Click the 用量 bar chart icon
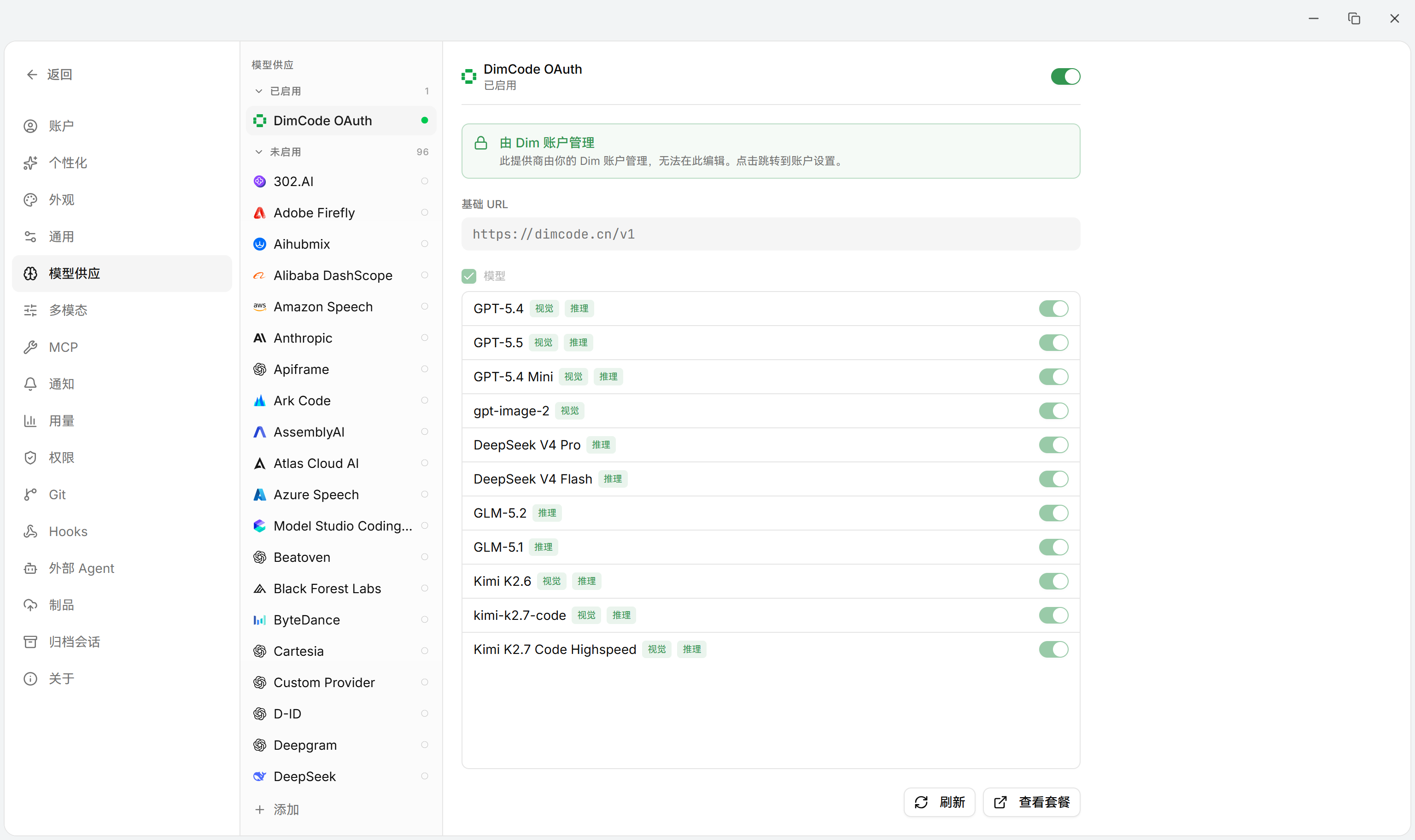Screen dimensions: 1415x840 pos(30,420)
